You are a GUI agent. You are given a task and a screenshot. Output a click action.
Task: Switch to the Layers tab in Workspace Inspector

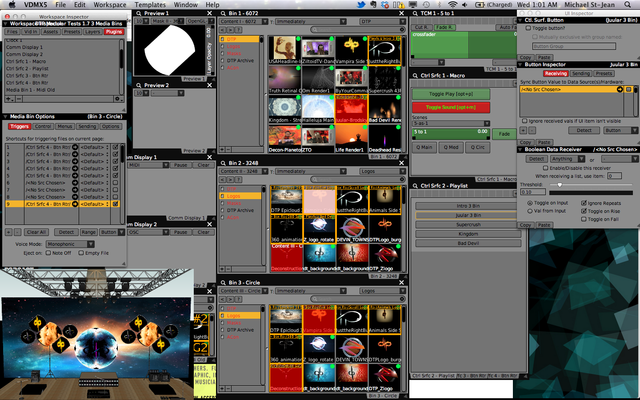93,31
